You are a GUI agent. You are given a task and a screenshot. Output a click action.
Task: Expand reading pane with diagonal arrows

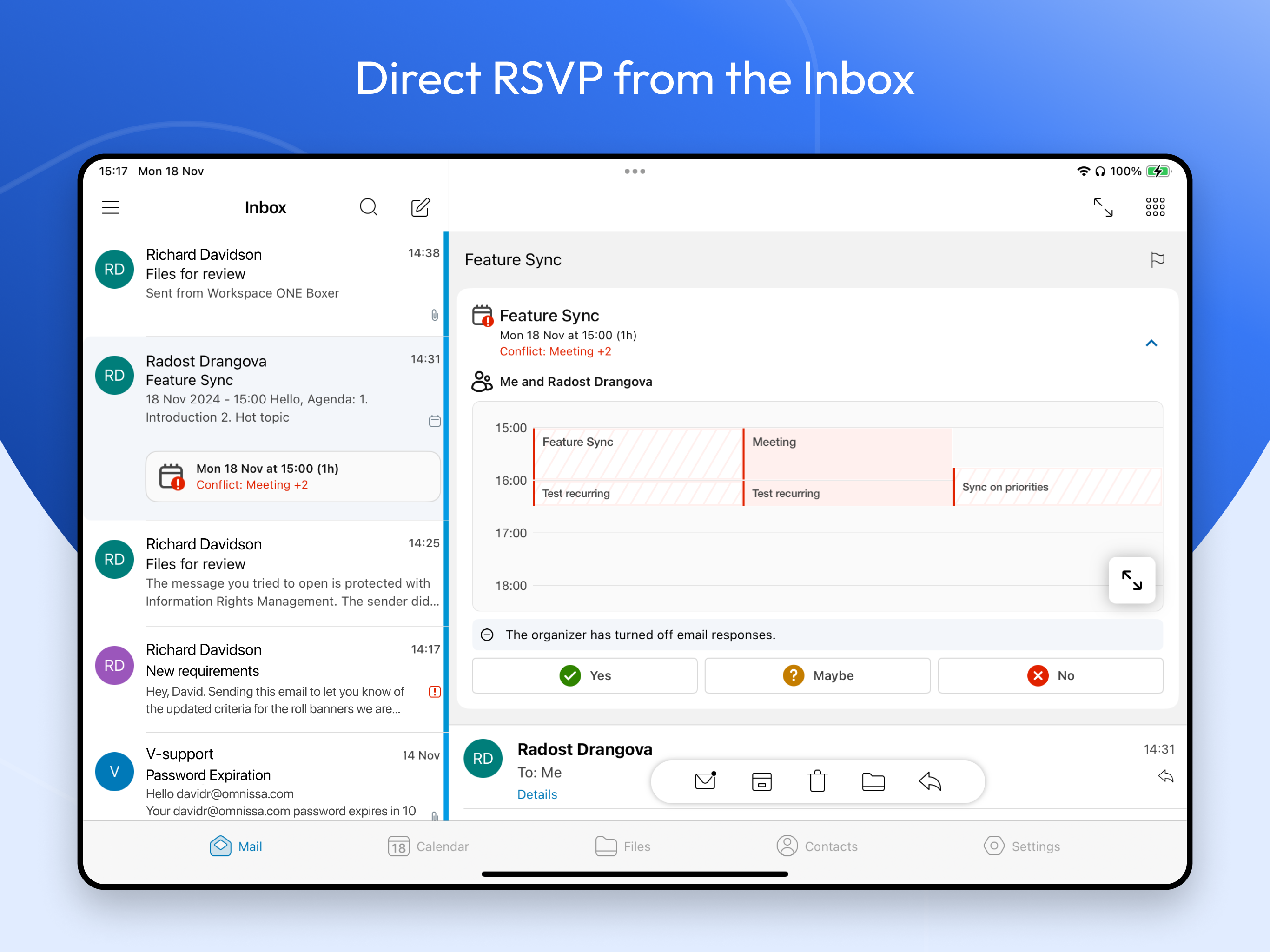[1103, 207]
